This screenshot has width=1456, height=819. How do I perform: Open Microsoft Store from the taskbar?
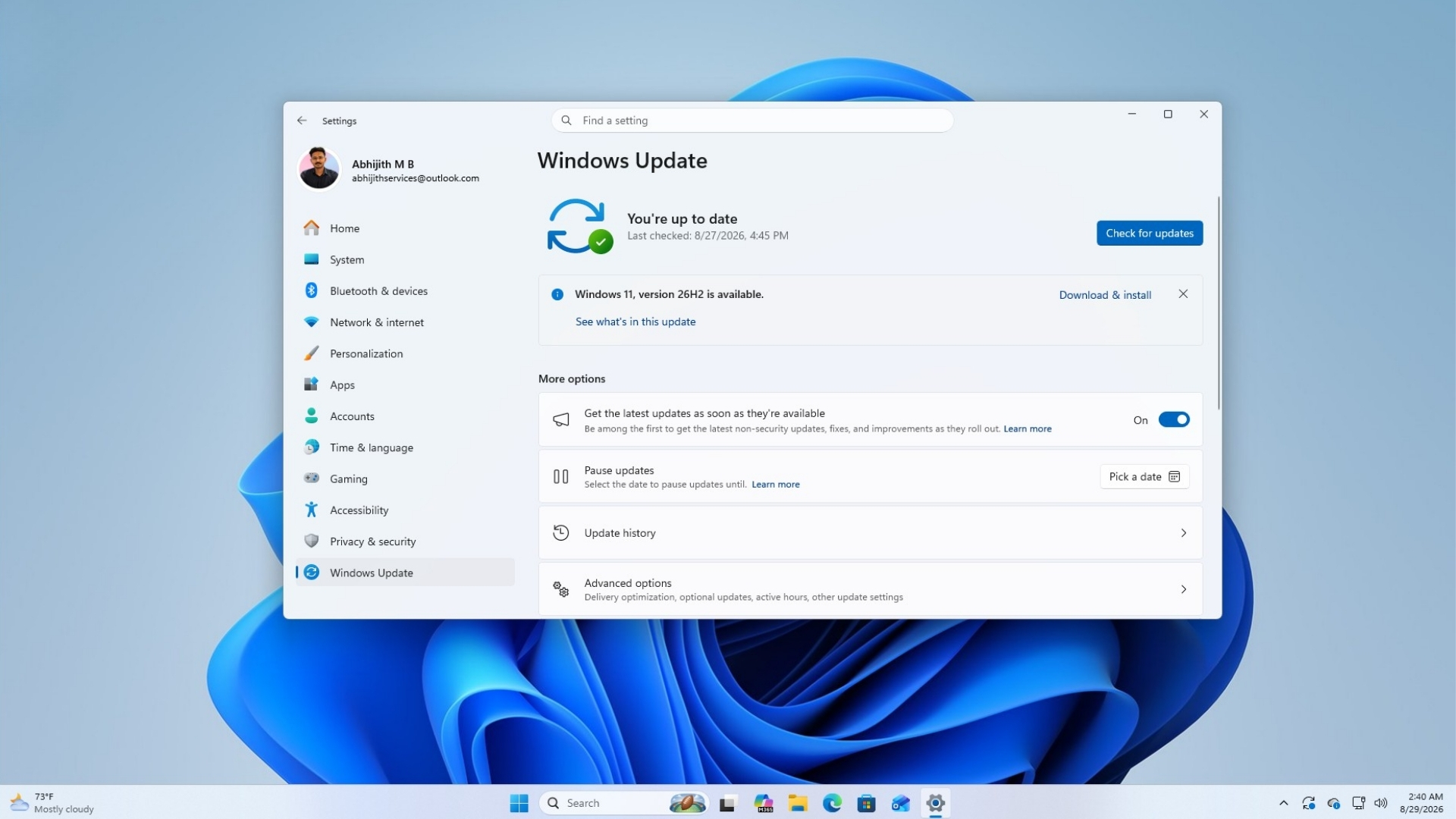tap(866, 803)
